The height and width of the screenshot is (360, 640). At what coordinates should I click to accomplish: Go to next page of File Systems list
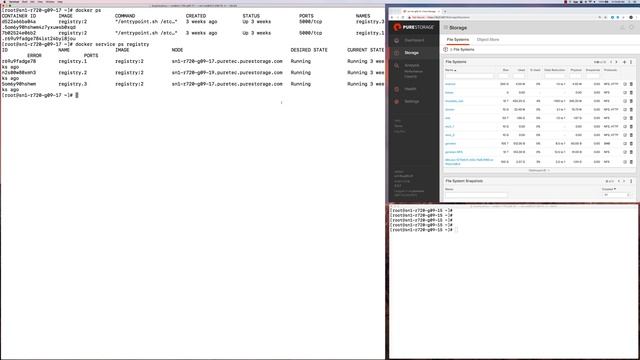(616, 62)
